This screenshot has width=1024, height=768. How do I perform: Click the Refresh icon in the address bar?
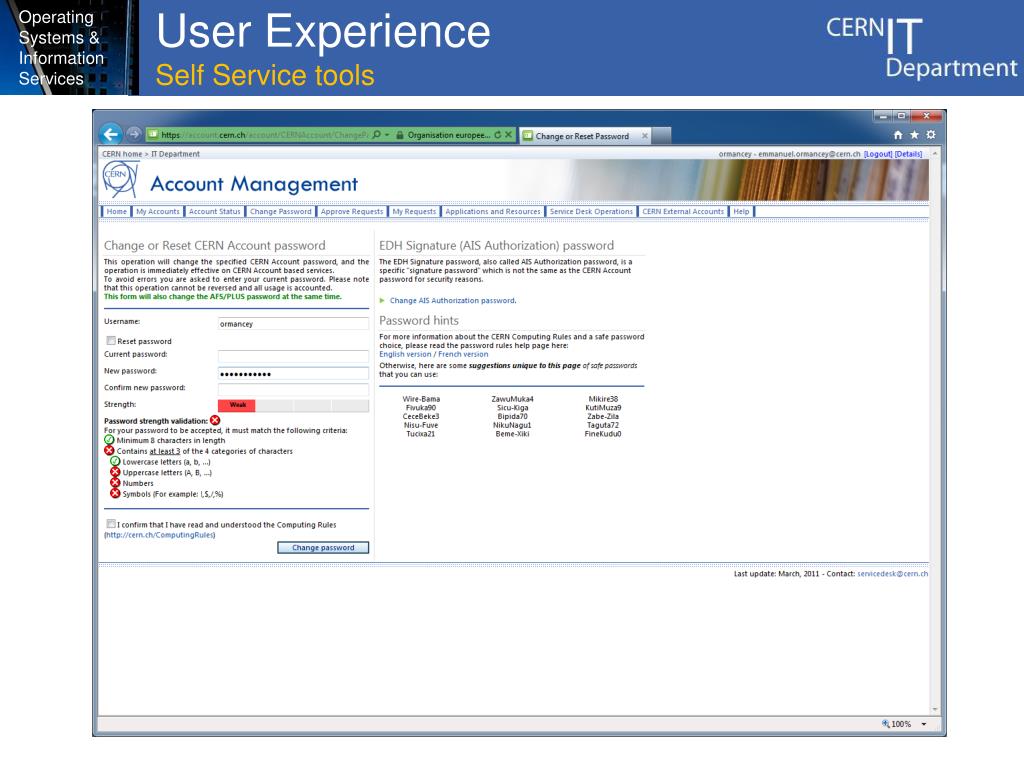coord(498,135)
